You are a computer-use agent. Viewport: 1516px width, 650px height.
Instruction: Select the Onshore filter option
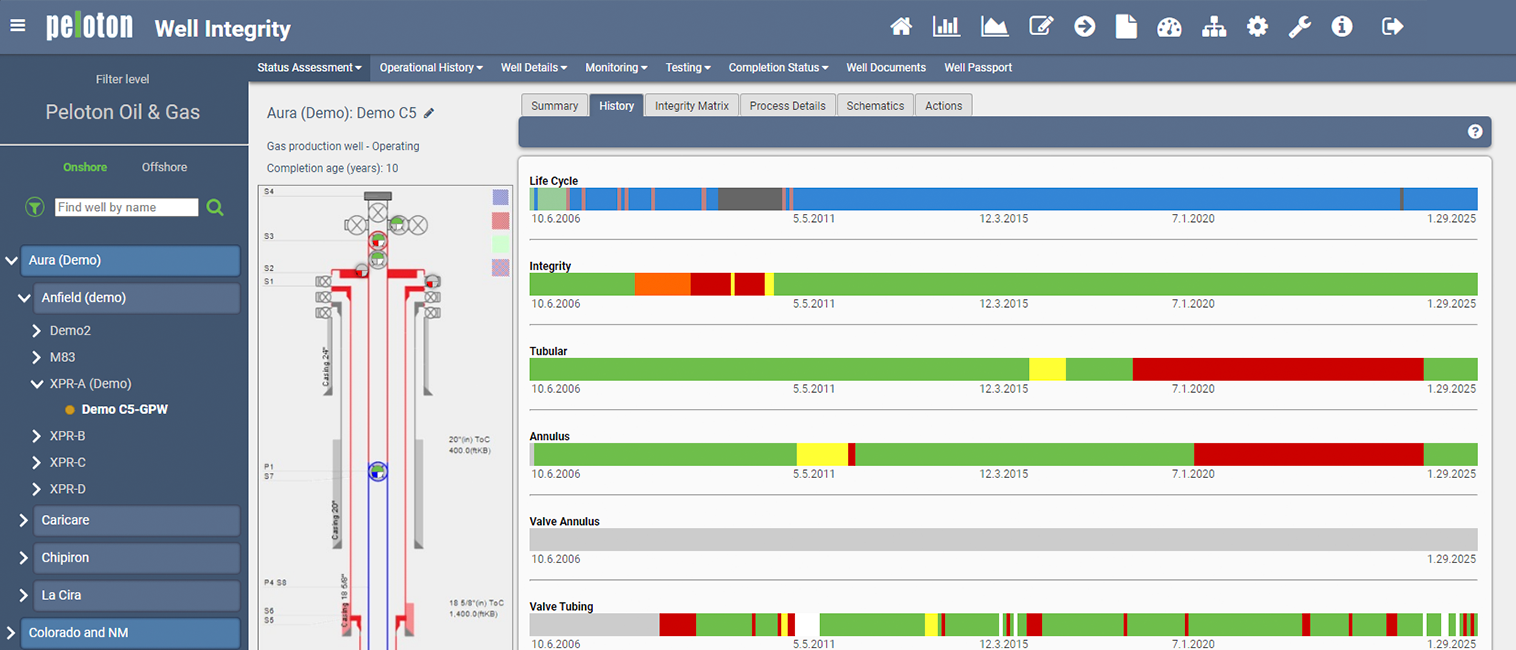pyautogui.click(x=85, y=167)
